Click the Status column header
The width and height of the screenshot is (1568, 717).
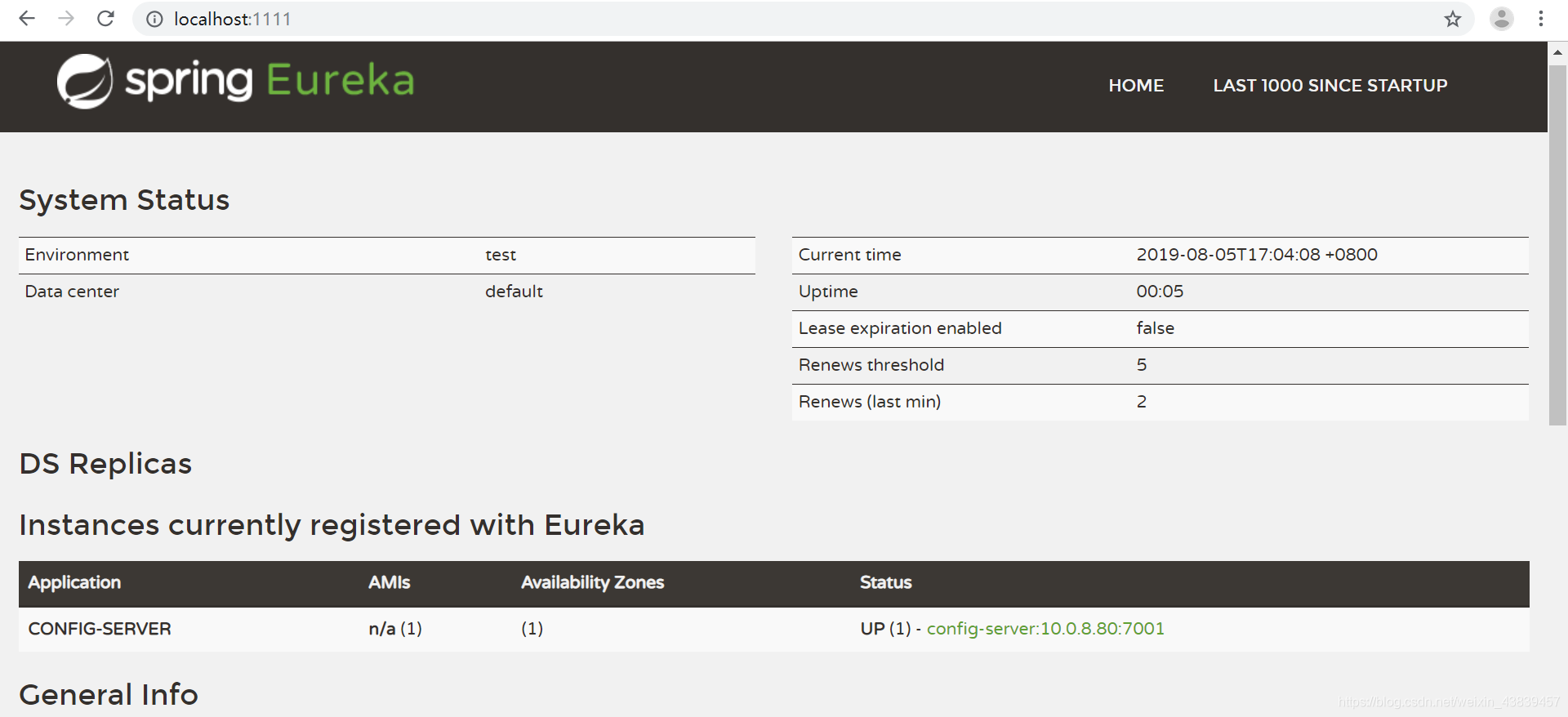click(885, 583)
